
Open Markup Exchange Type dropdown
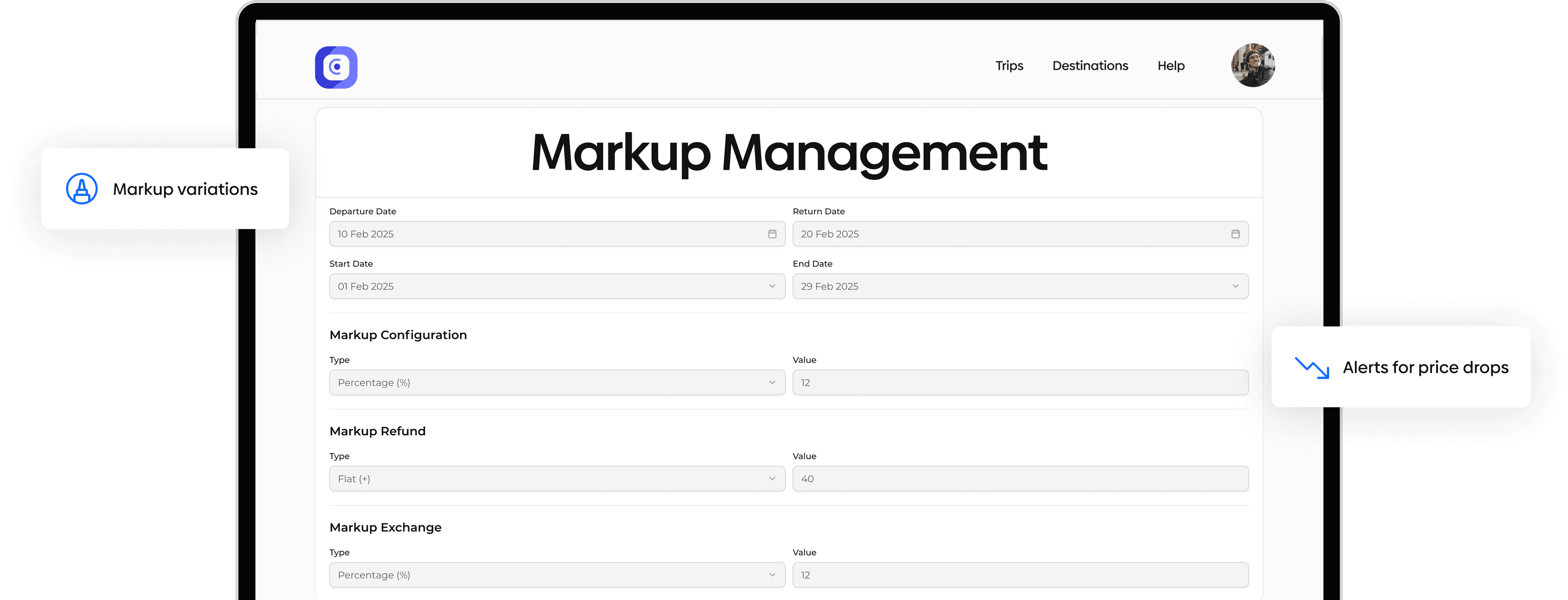(557, 574)
